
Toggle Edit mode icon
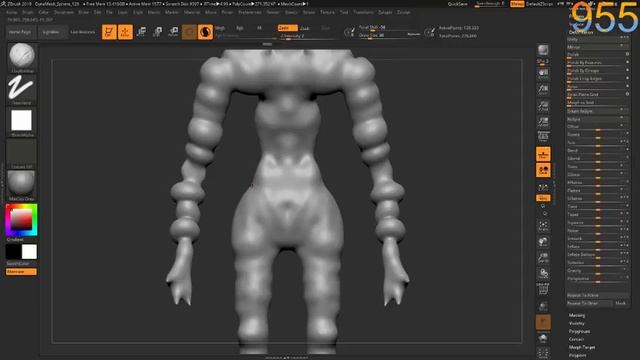(109, 32)
